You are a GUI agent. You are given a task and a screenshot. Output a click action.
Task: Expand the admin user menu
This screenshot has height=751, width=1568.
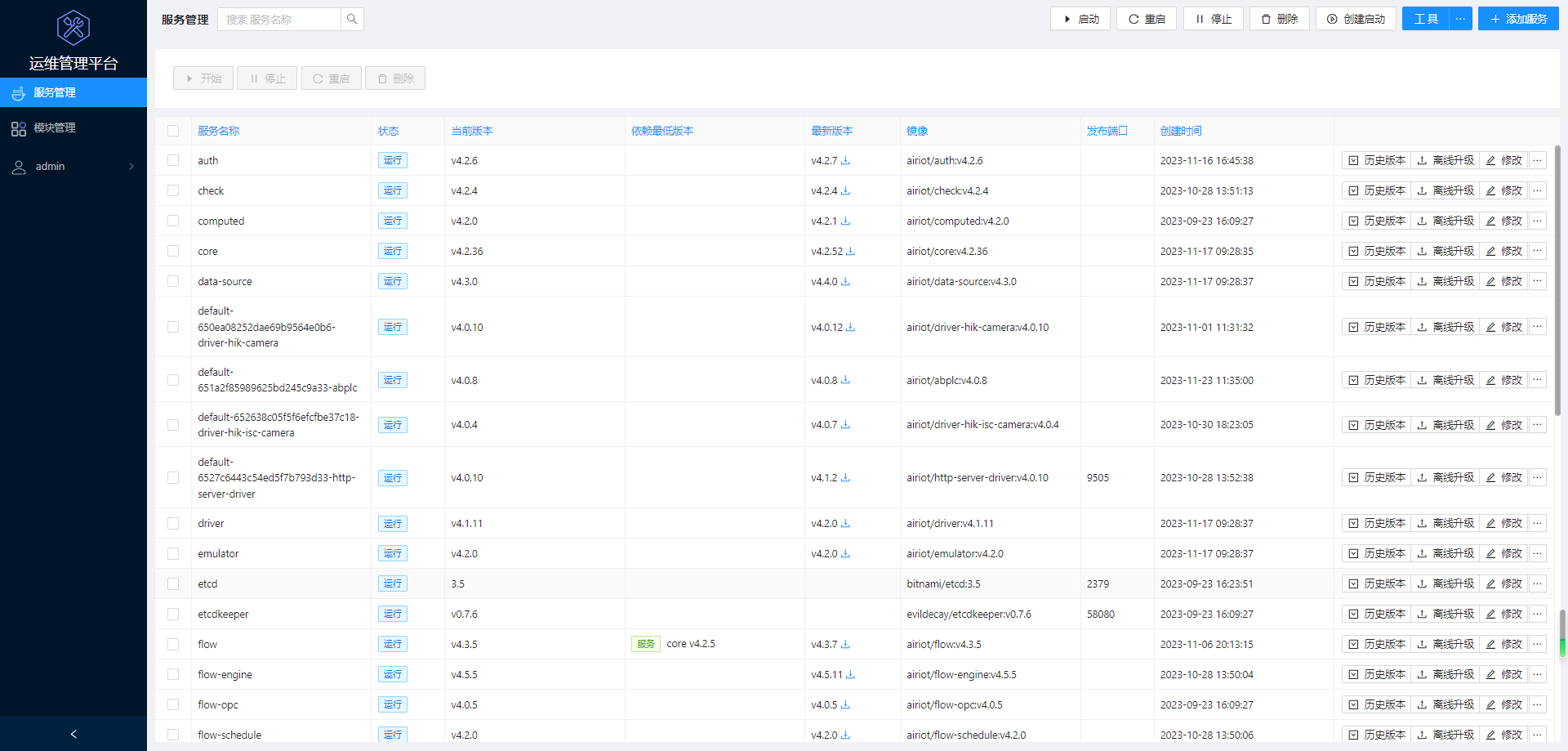pos(73,166)
